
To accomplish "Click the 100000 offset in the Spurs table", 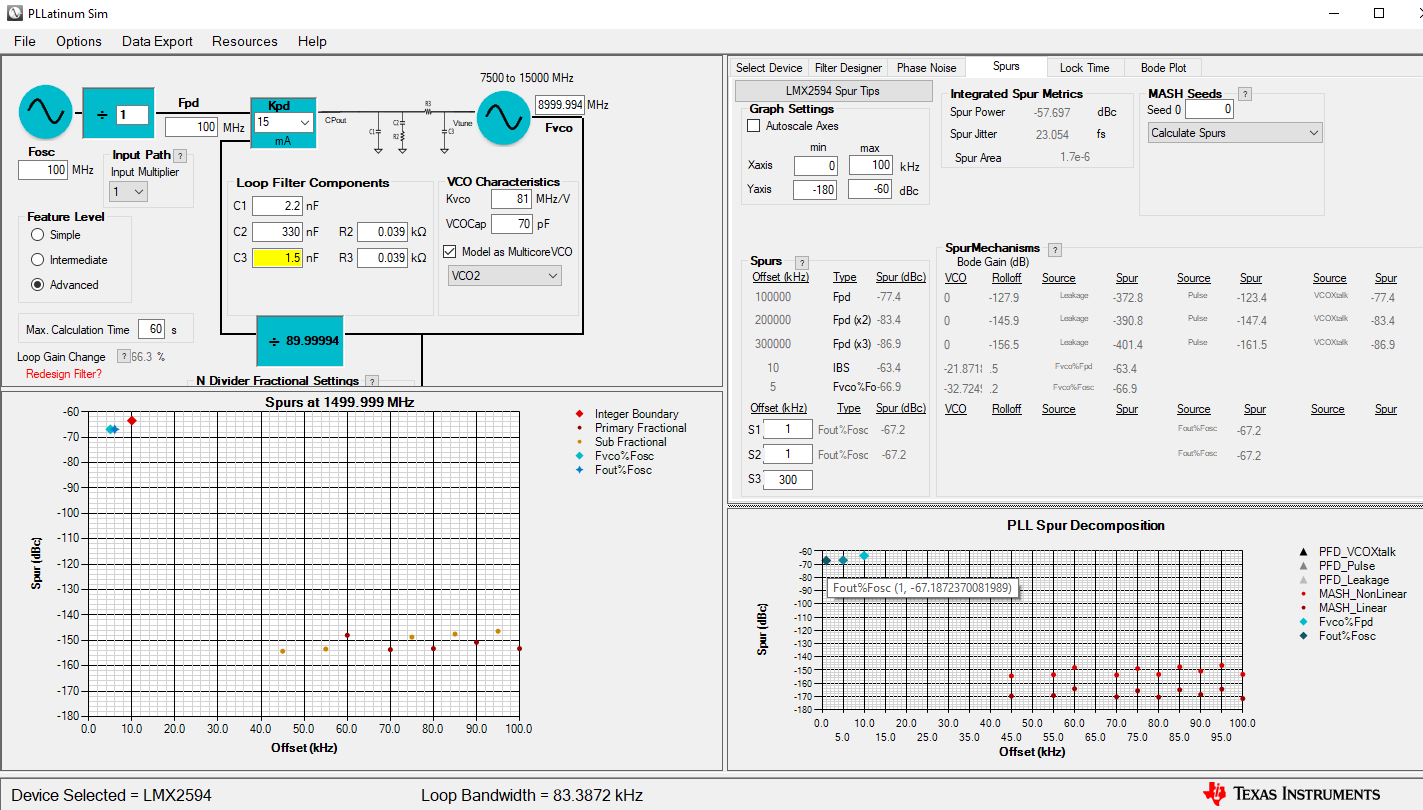I will (772, 297).
